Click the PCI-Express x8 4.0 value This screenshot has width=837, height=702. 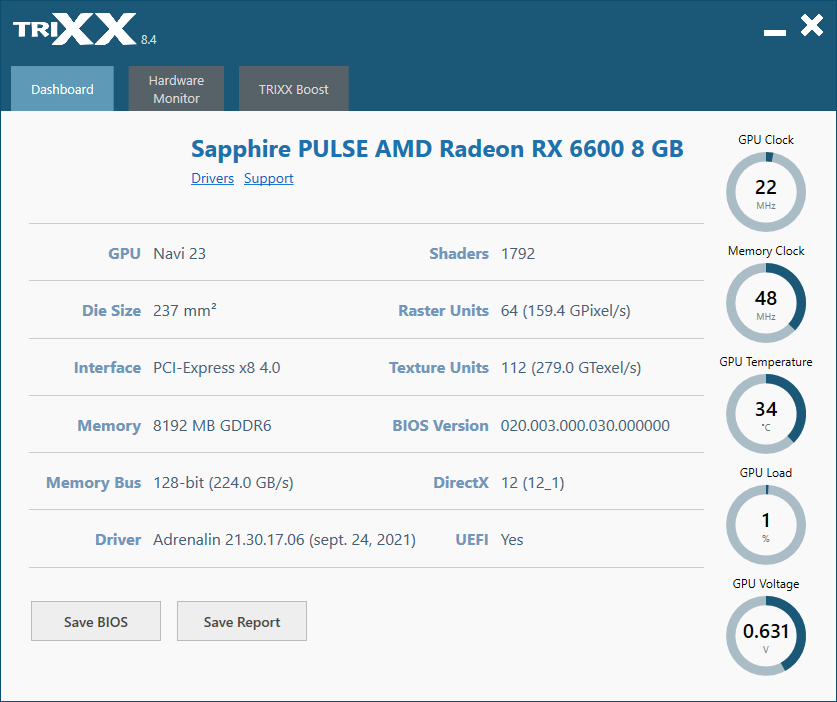pos(217,368)
